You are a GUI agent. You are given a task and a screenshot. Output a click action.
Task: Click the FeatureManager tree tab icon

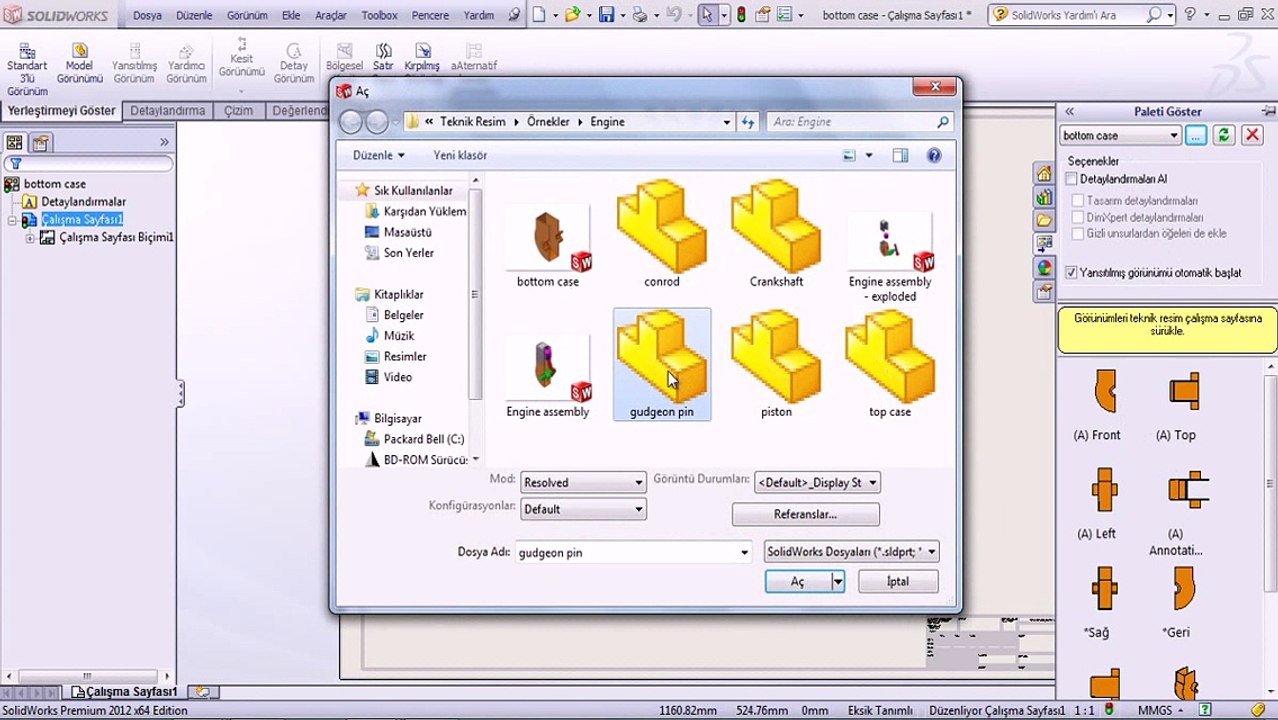15,142
